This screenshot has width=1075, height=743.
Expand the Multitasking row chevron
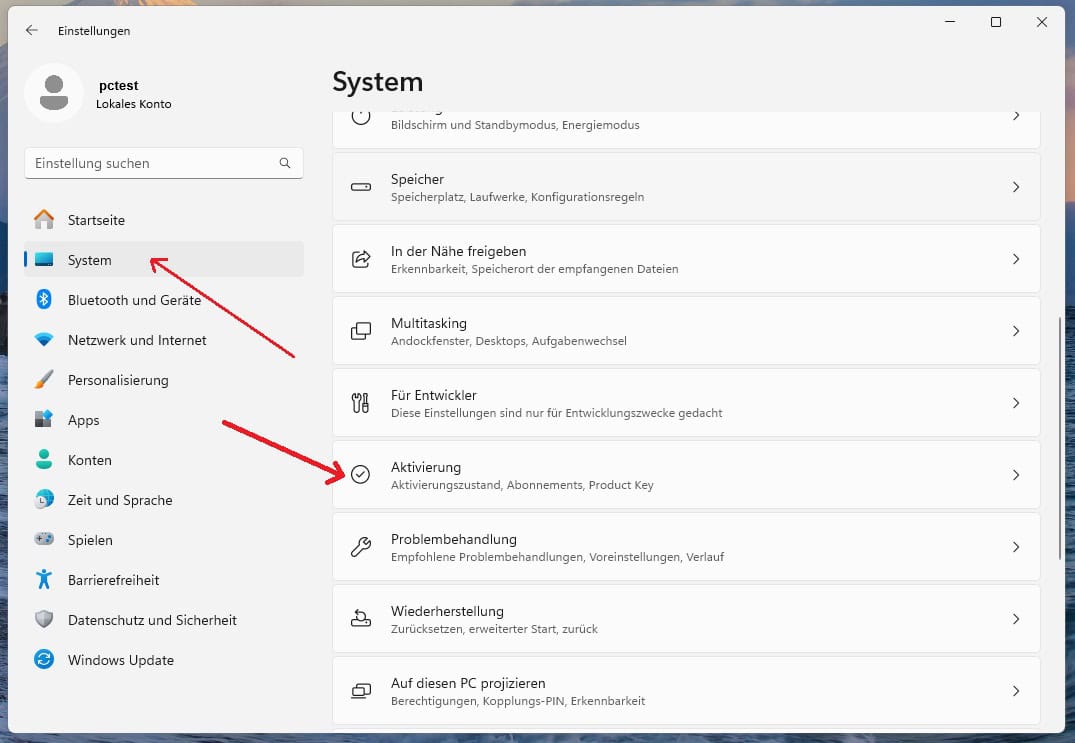(1015, 331)
